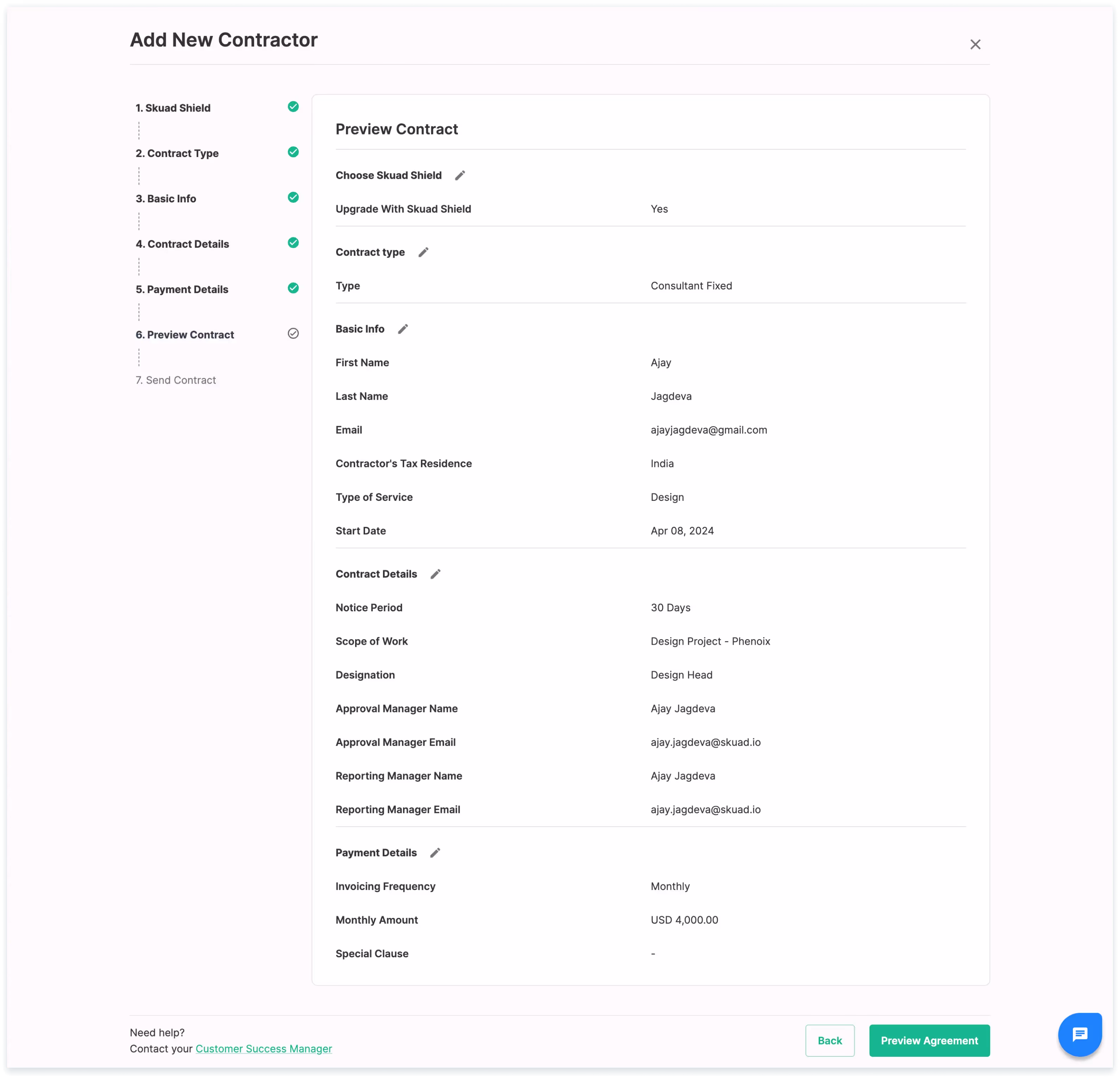The width and height of the screenshot is (1120, 1079).
Task: Open the chat support bubble
Action: pyautogui.click(x=1080, y=1034)
